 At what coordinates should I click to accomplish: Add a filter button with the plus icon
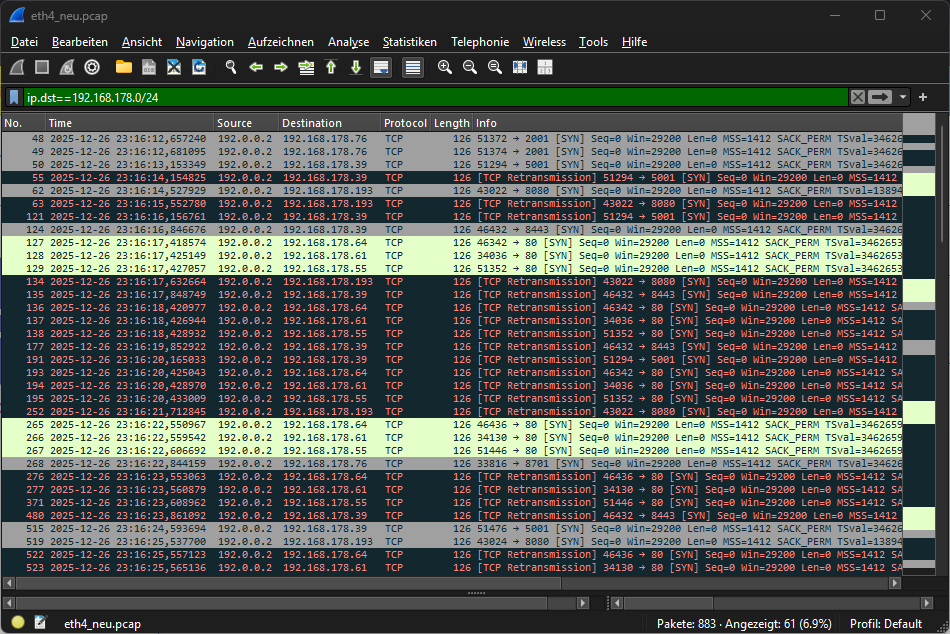pyautogui.click(x=923, y=98)
